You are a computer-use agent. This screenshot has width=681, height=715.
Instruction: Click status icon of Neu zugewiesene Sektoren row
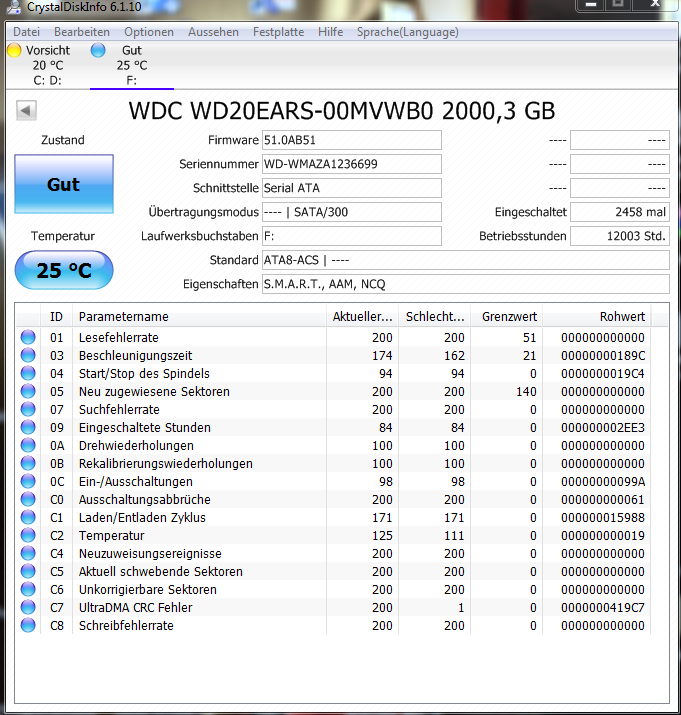28,391
